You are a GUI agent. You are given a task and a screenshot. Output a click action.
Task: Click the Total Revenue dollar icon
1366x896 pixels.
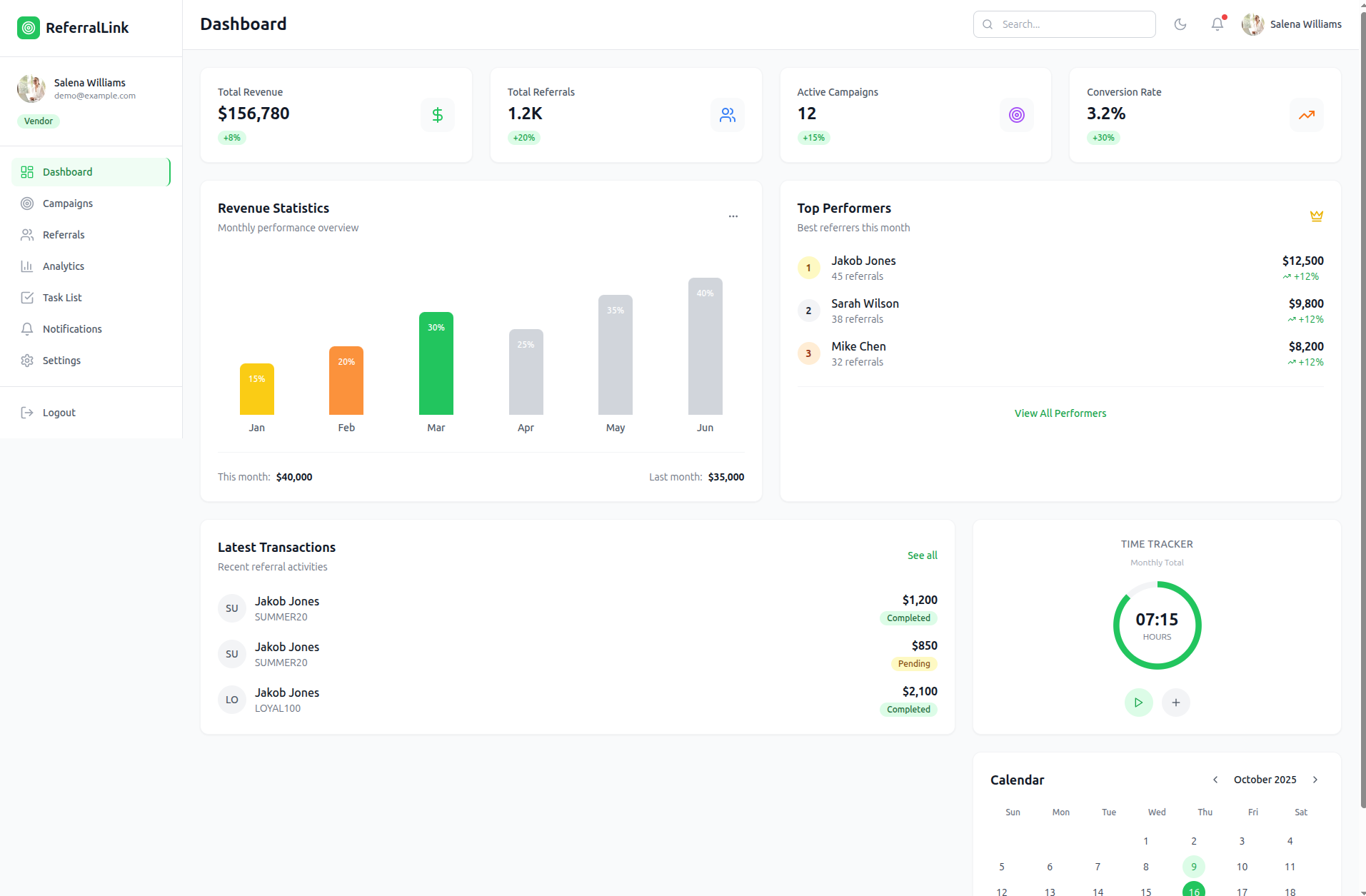(438, 115)
